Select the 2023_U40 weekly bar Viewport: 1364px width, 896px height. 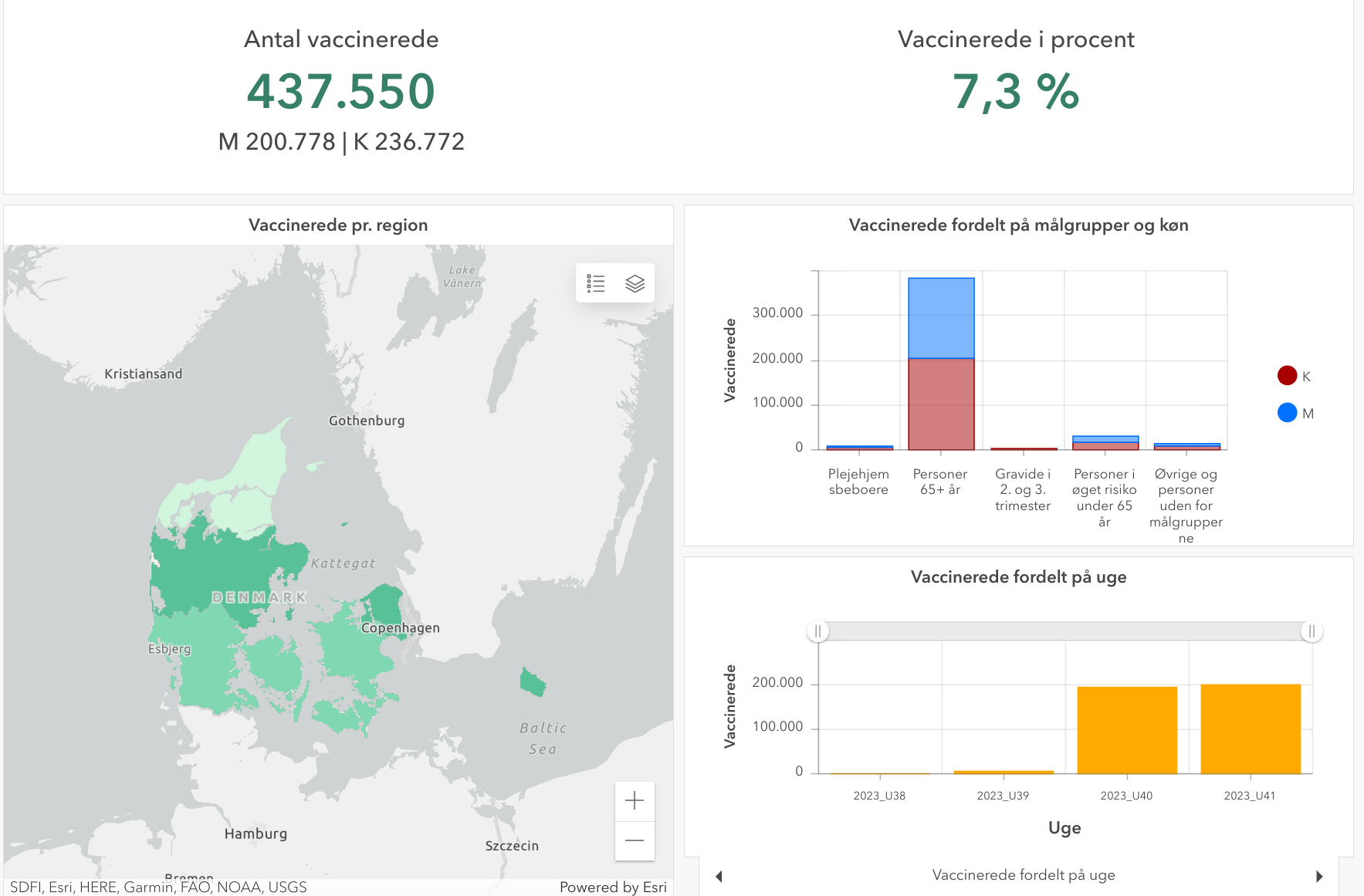(x=1126, y=730)
